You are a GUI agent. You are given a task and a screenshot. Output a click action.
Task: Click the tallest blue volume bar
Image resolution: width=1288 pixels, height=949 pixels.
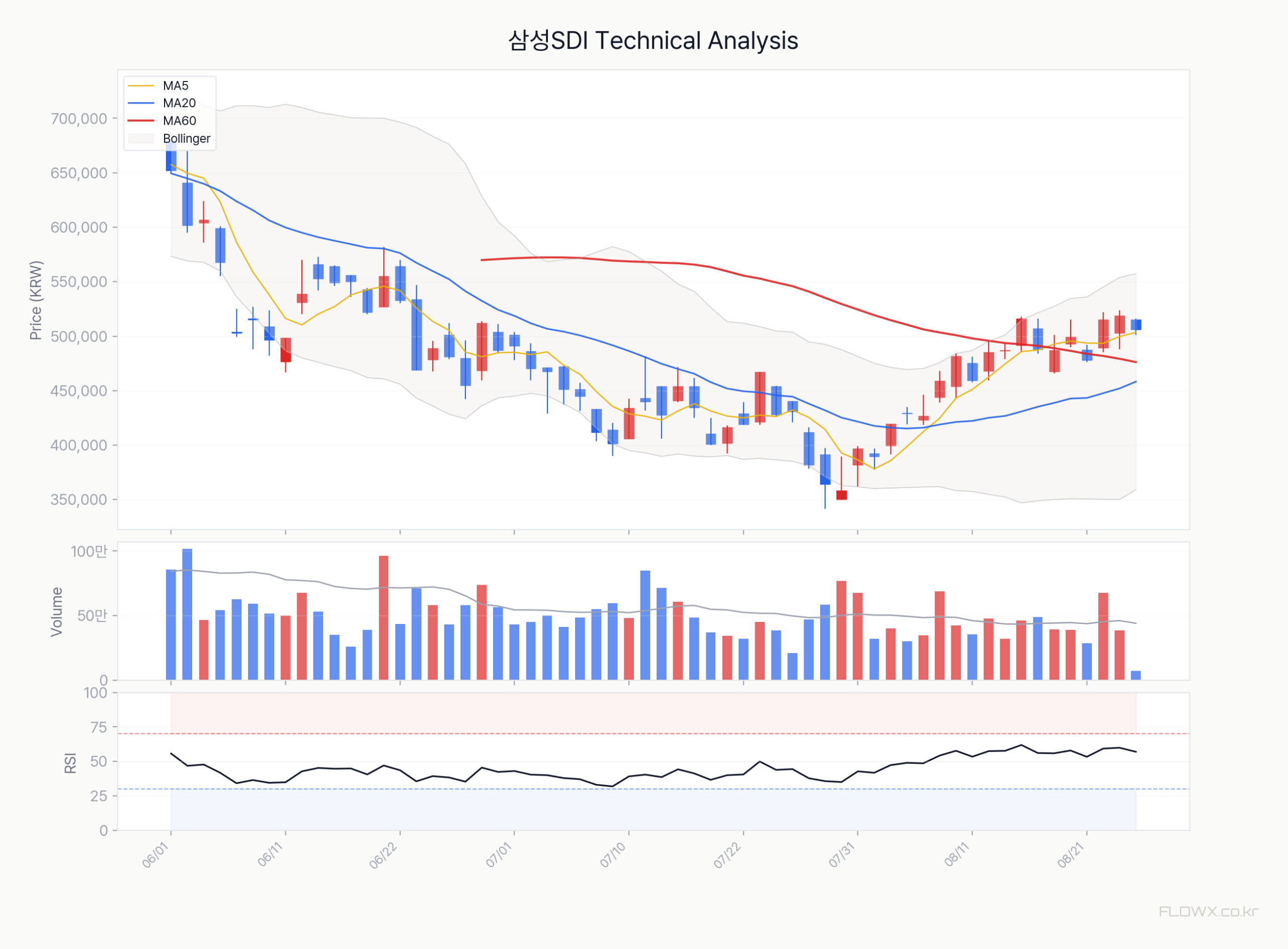[187, 615]
